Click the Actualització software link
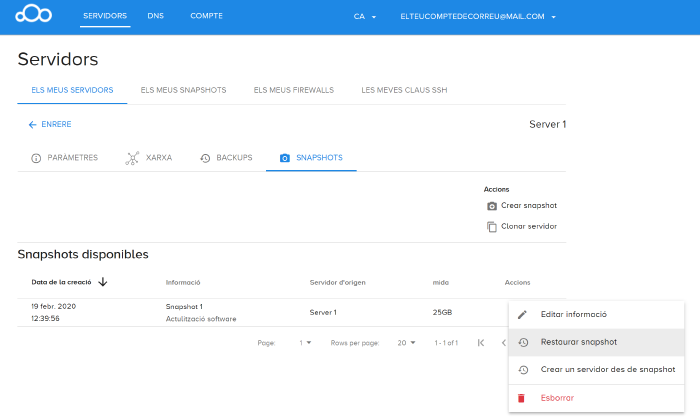Viewport: 700px width, 419px height. coord(201,319)
